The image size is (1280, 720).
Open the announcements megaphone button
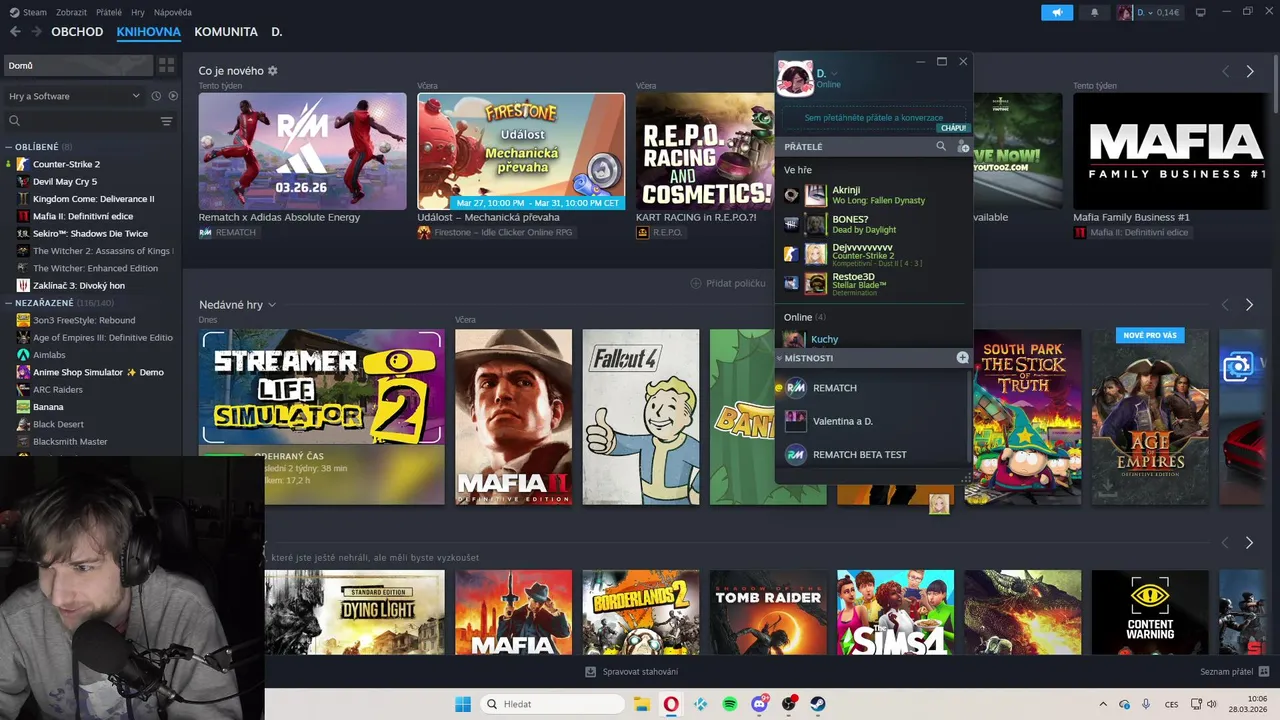coord(1057,12)
